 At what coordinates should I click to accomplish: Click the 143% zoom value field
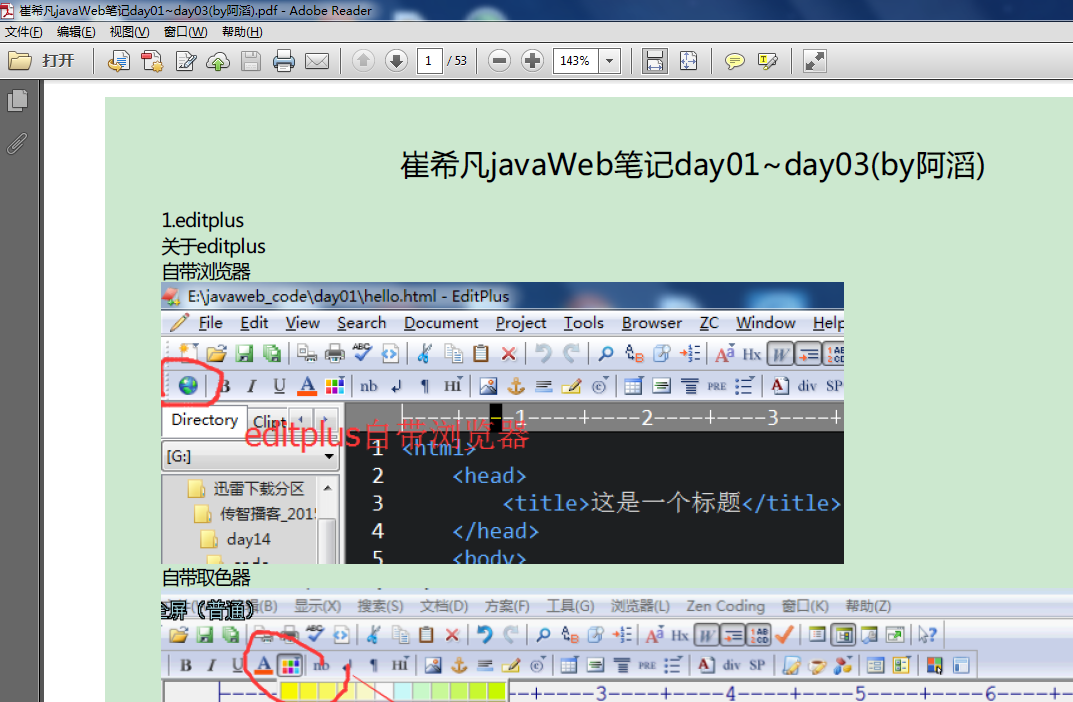(x=575, y=61)
